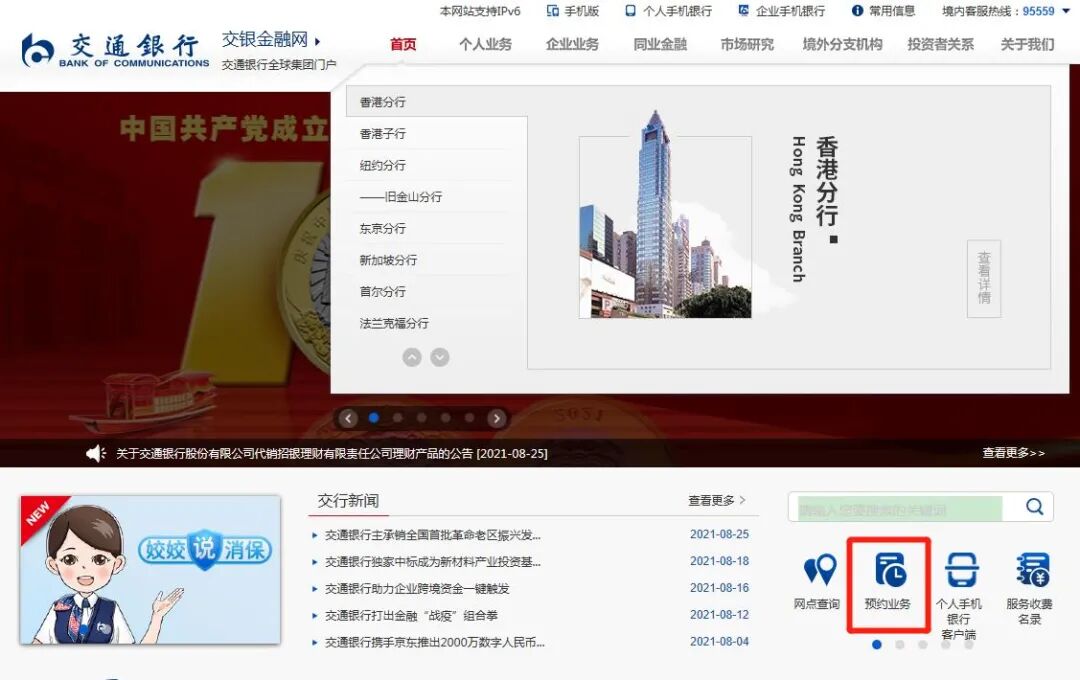Select 东京分行 in branch list
The image size is (1080, 680).
tap(383, 229)
